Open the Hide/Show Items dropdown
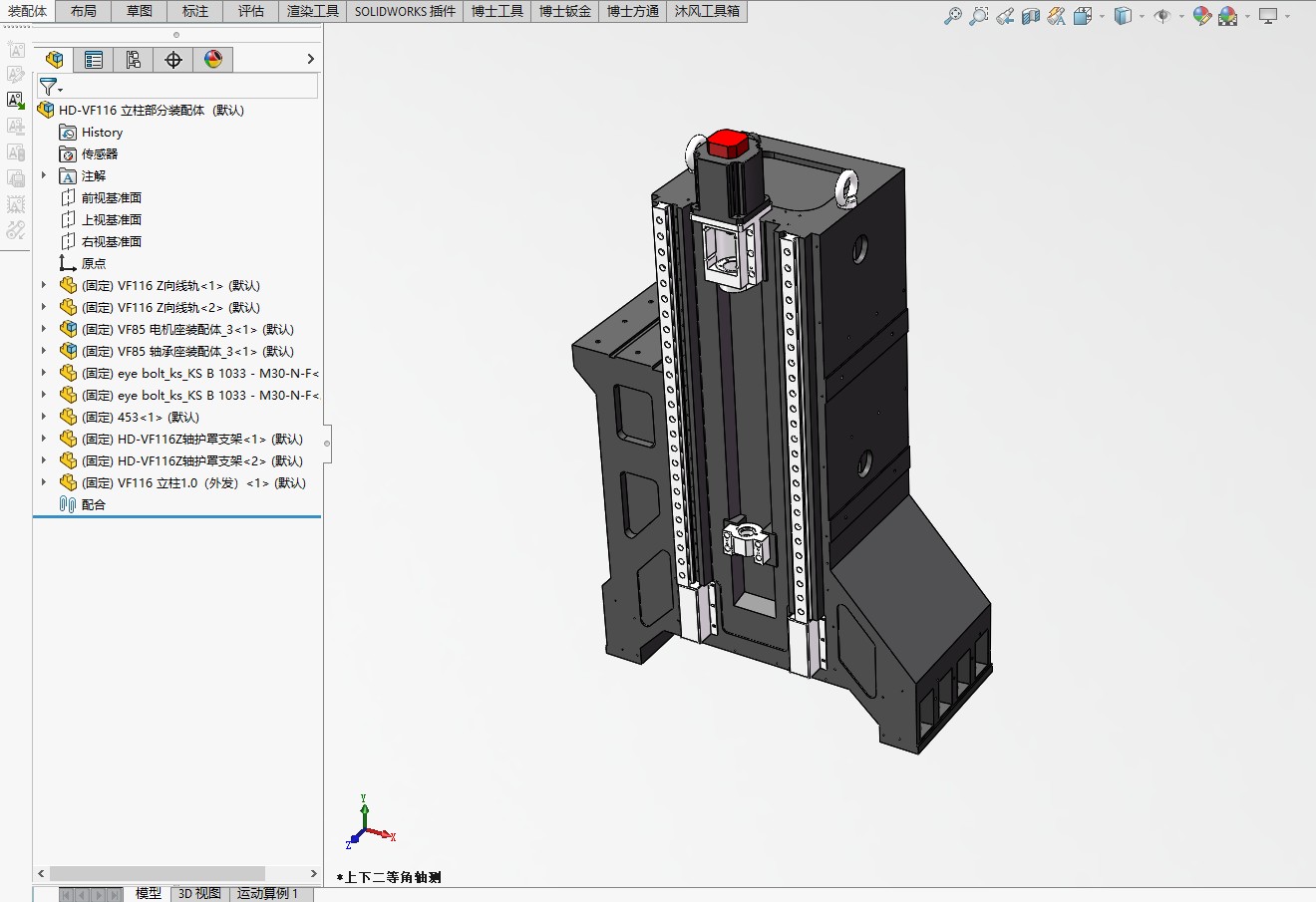1316x902 pixels. pyautogui.click(x=1181, y=16)
